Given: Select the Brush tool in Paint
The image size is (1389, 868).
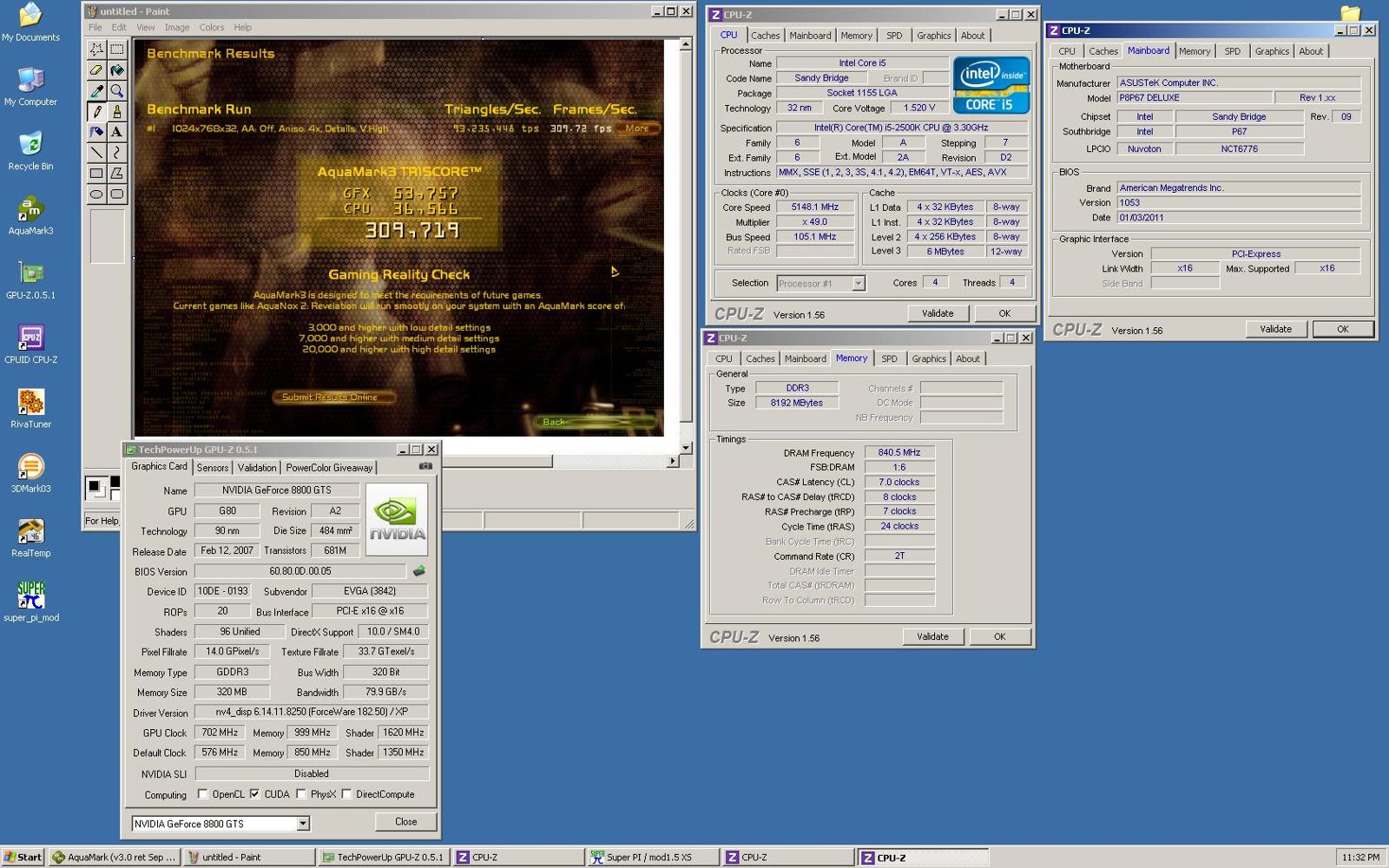Looking at the screenshot, I should tap(117, 112).
